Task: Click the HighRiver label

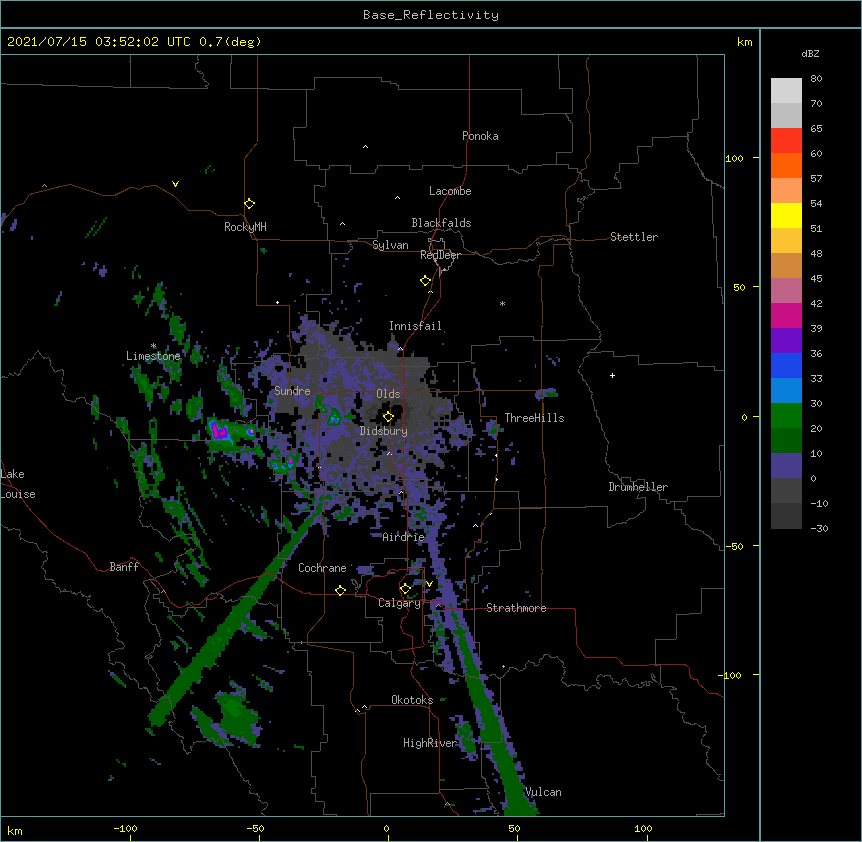Action: point(430,743)
